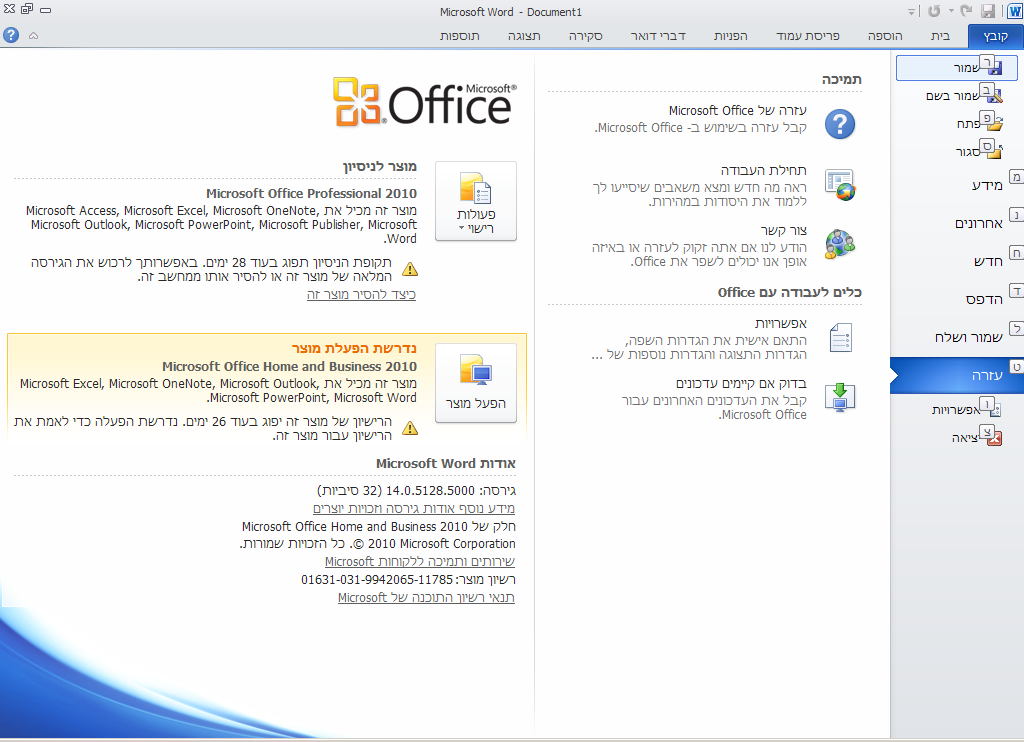Switch to the Home (בית) ribbon tab
Viewport: 1024px width, 742px height.
click(x=940, y=36)
